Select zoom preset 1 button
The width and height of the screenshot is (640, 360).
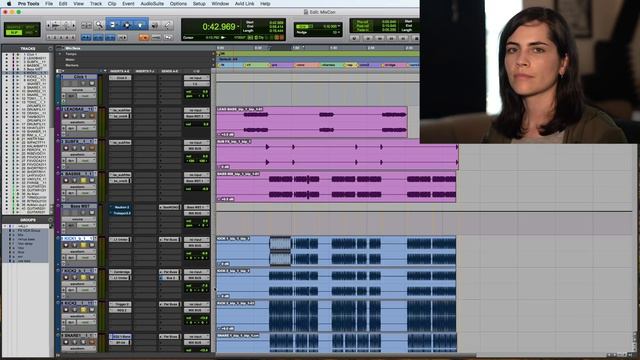click(x=49, y=38)
